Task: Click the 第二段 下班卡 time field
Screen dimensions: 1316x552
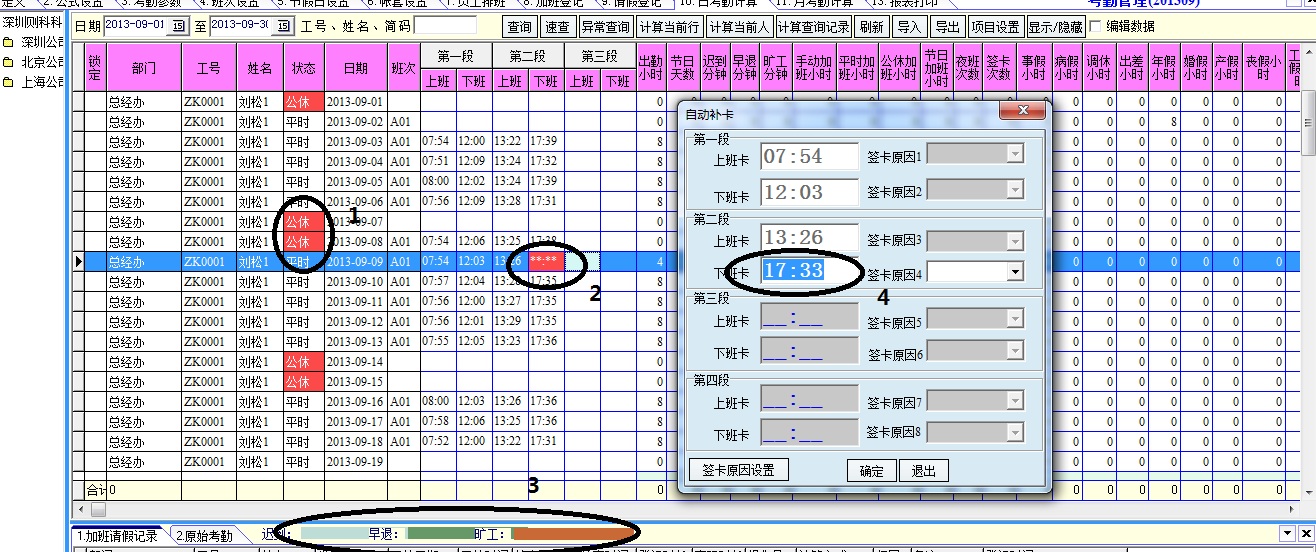Action: pos(809,270)
